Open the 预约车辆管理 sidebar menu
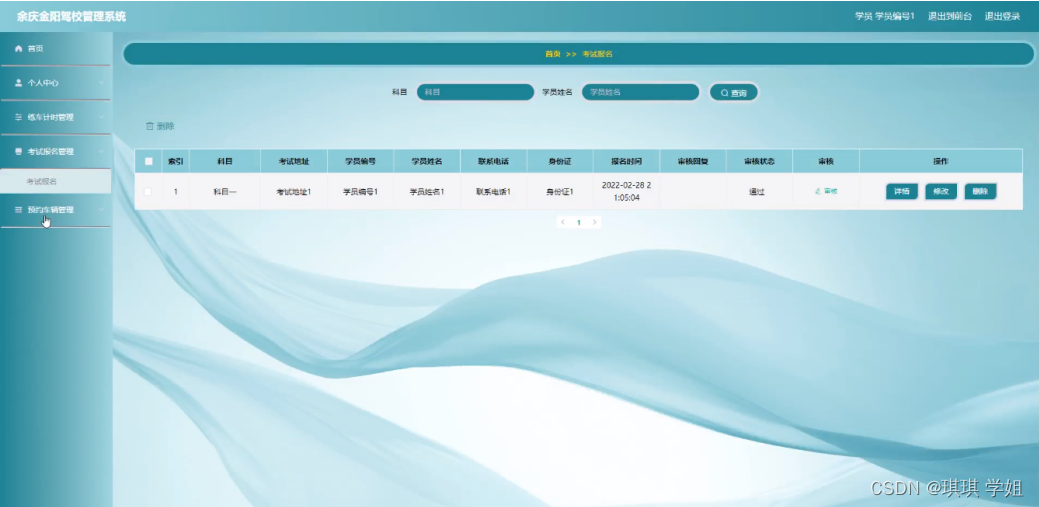The image size is (1039, 507). (x=56, y=209)
